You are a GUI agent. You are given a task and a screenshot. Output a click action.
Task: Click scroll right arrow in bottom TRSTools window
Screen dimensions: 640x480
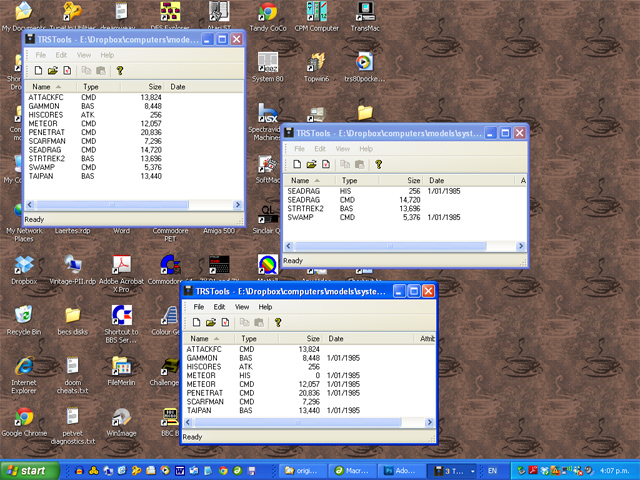point(429,422)
